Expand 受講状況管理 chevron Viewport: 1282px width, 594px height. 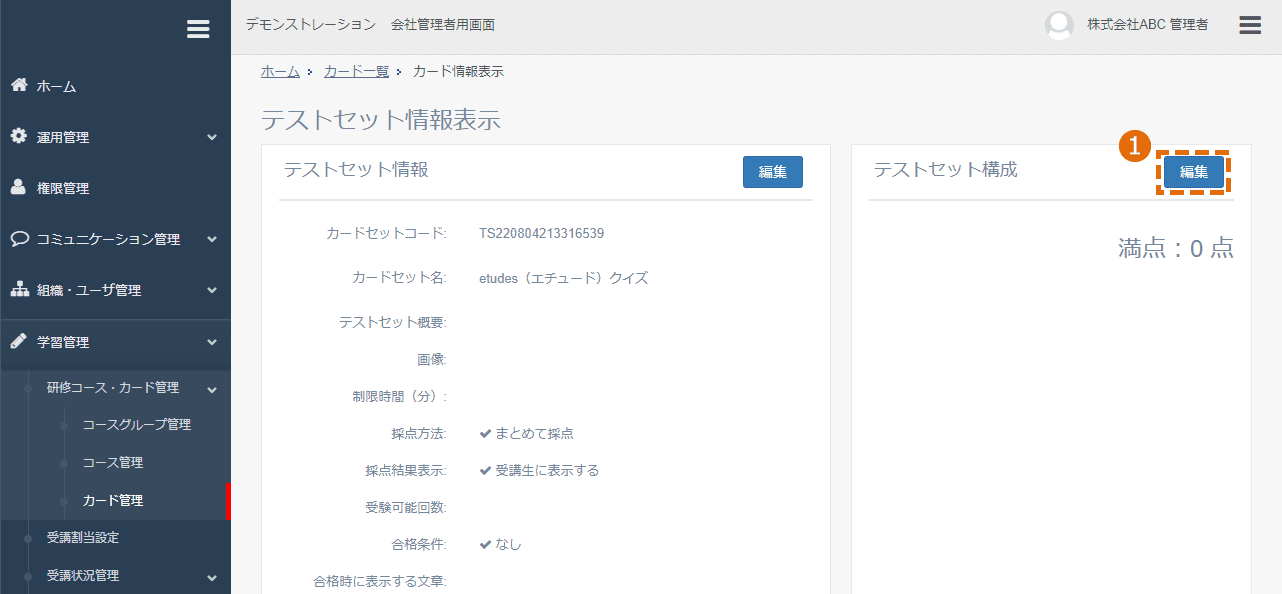[x=212, y=576]
